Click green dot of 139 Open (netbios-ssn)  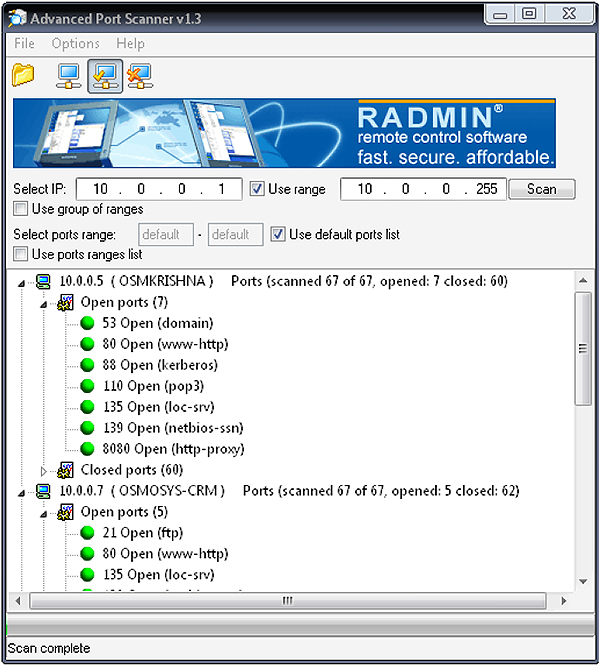(87, 428)
